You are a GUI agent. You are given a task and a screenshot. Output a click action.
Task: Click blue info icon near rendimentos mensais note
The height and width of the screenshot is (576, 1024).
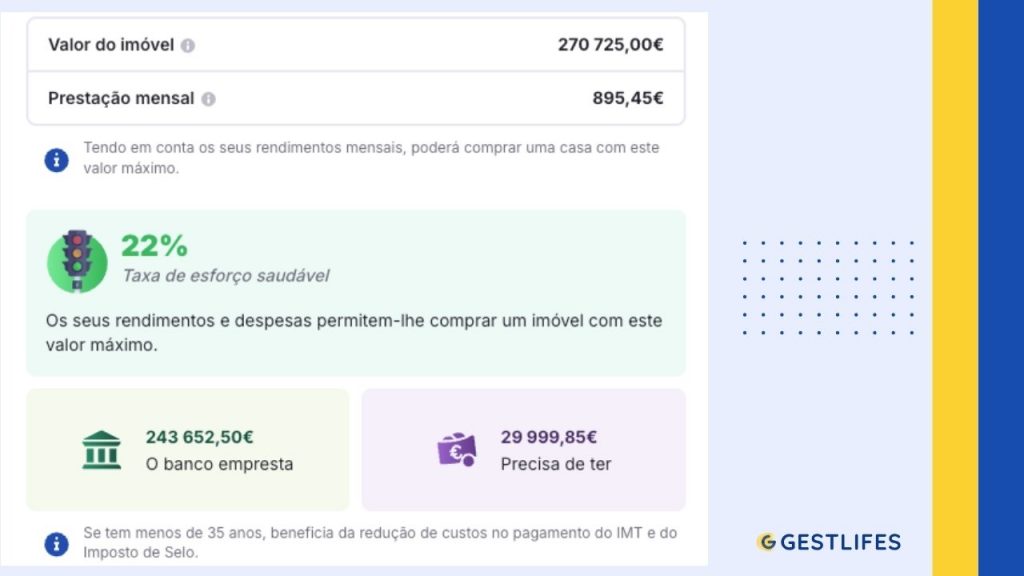(56, 159)
